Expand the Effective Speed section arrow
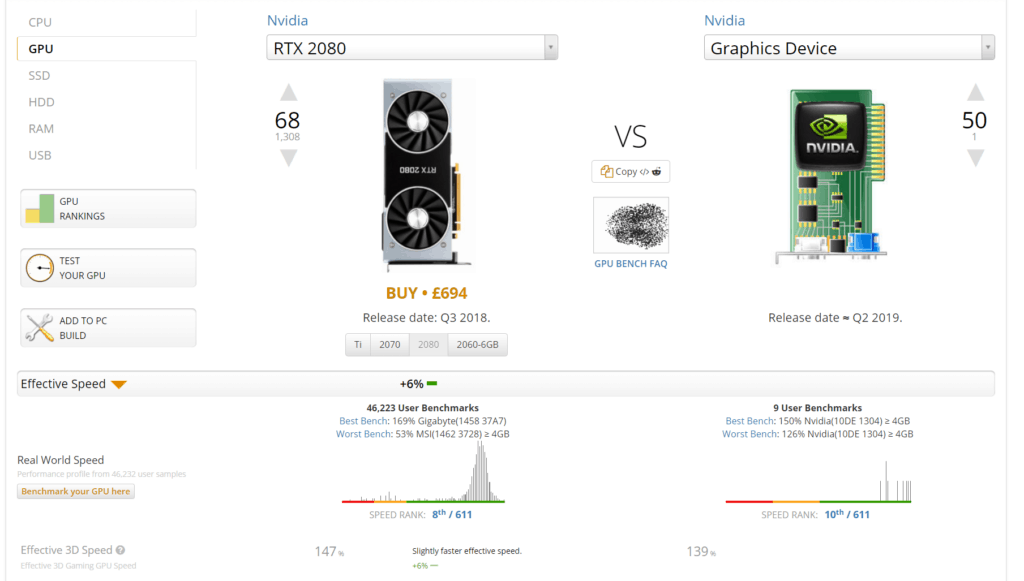This screenshot has height=581, width=1024. [119, 384]
